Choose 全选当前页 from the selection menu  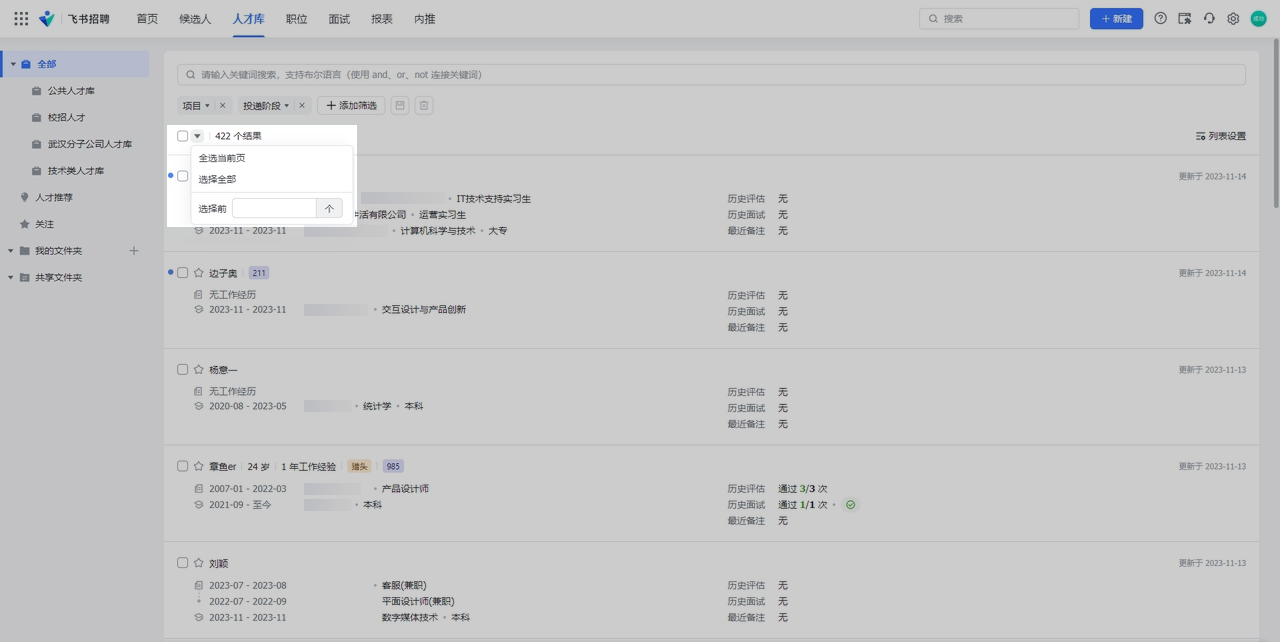(222, 158)
